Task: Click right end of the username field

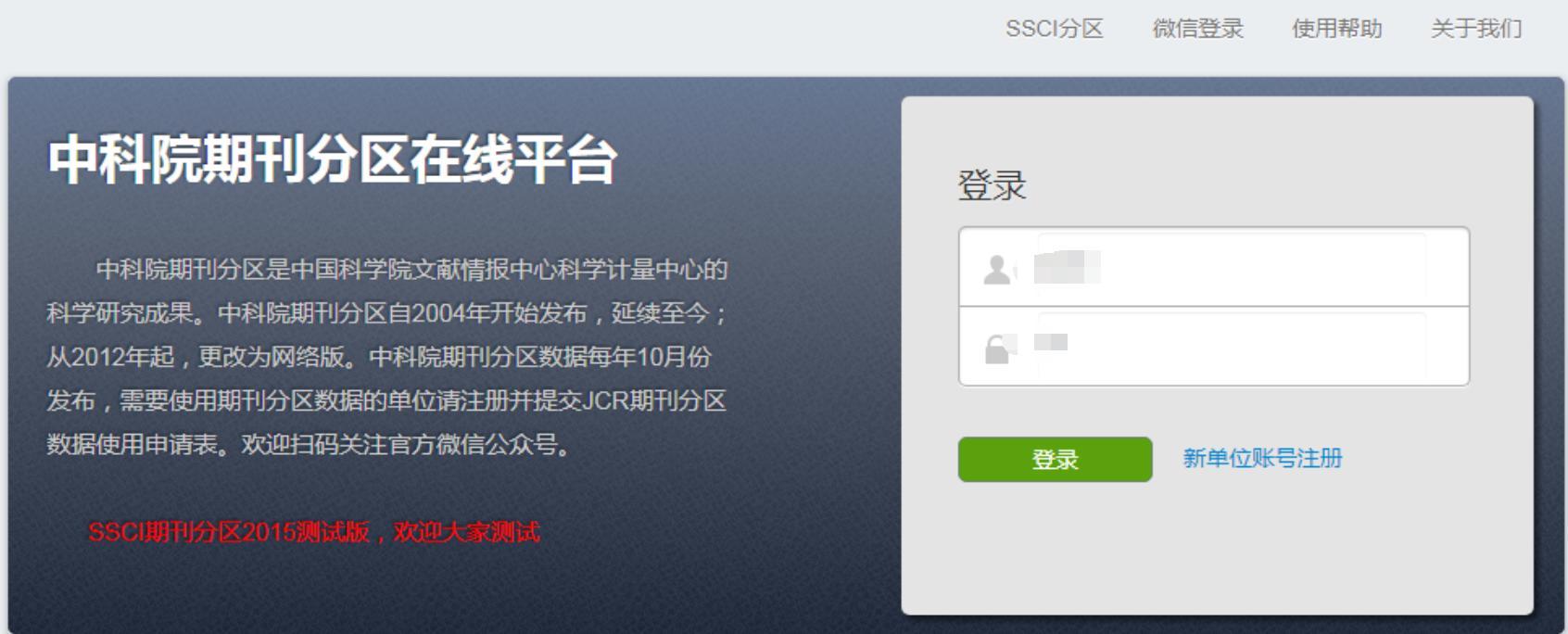Action: pyautogui.click(x=1446, y=267)
